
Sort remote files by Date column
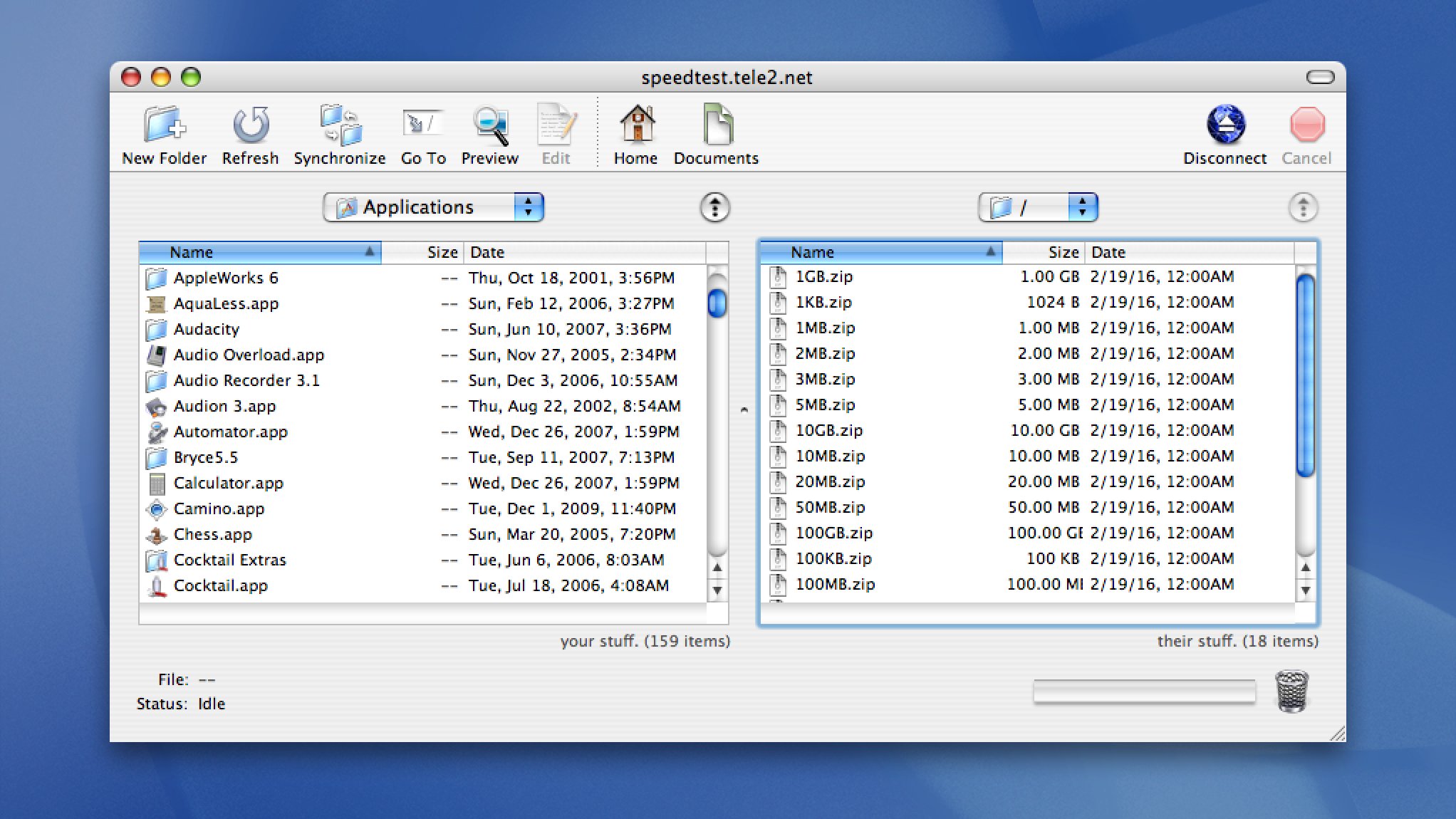pyautogui.click(x=1190, y=252)
